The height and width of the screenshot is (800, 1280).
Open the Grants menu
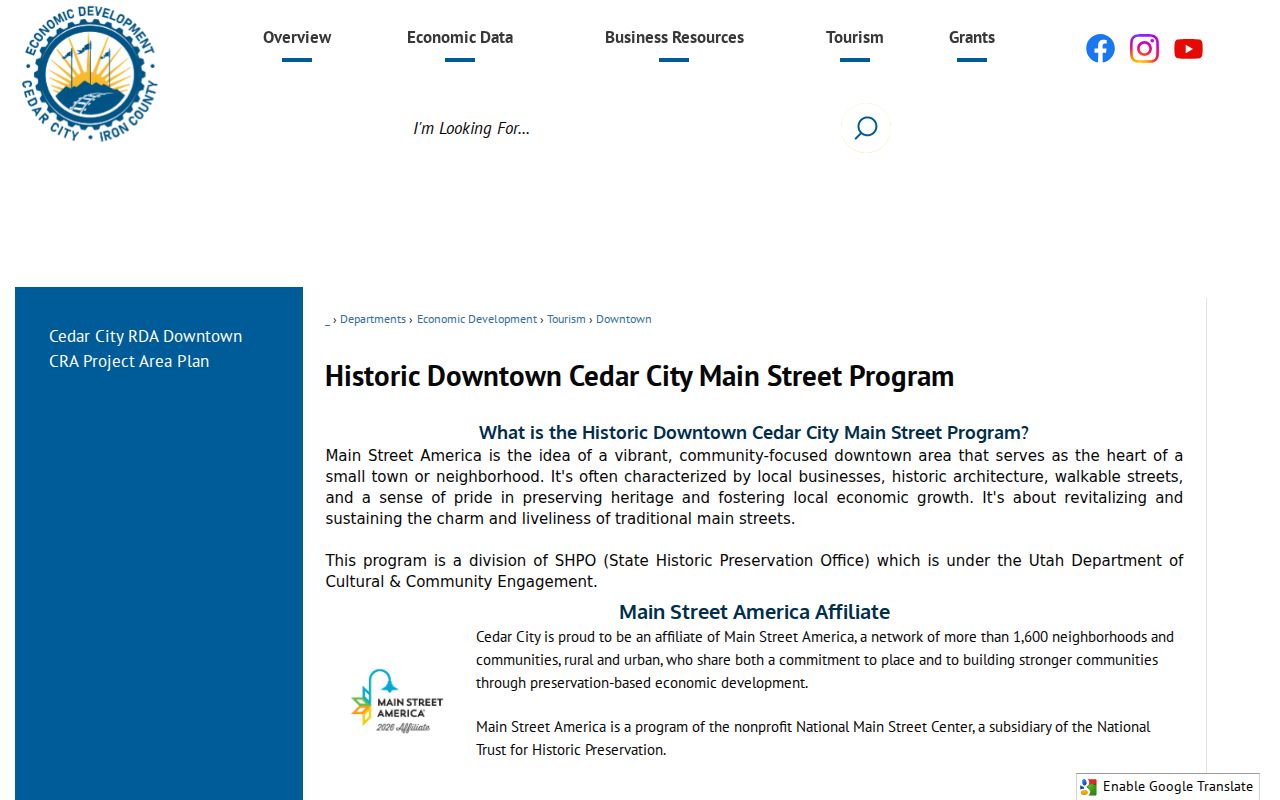[972, 38]
